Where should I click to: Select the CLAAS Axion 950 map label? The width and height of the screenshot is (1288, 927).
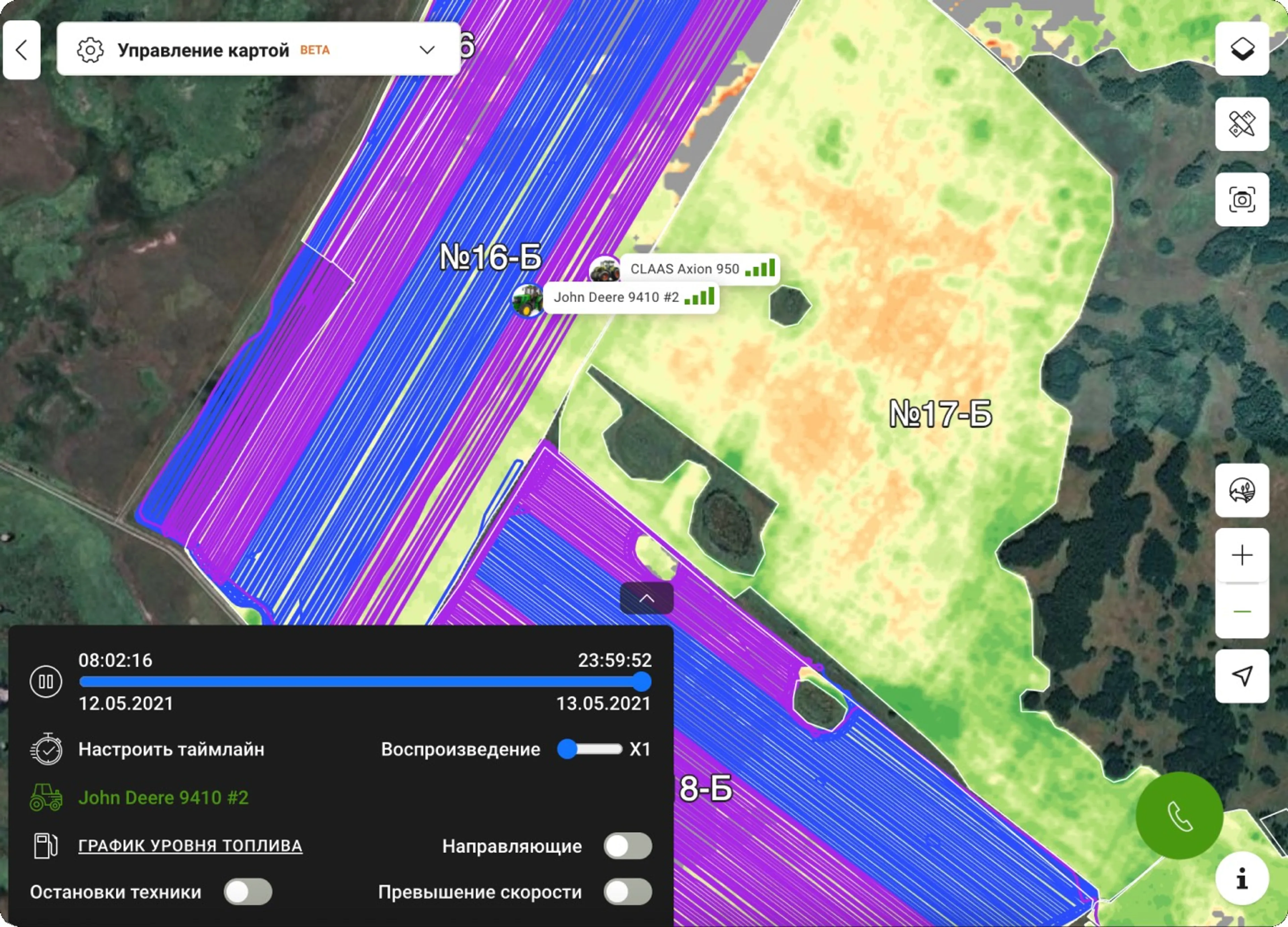684,269
